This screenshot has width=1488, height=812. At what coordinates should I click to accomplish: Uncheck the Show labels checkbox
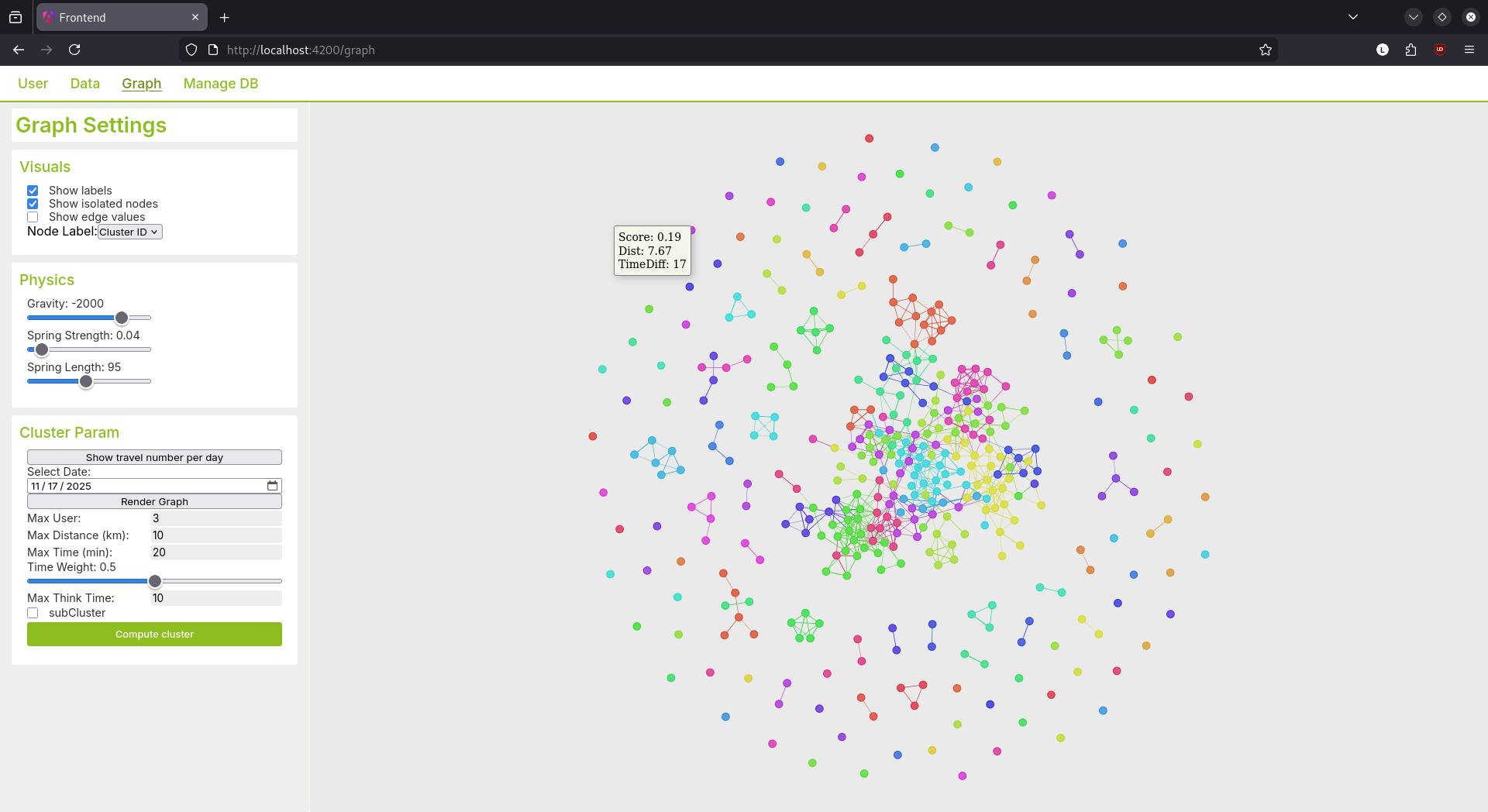point(33,191)
